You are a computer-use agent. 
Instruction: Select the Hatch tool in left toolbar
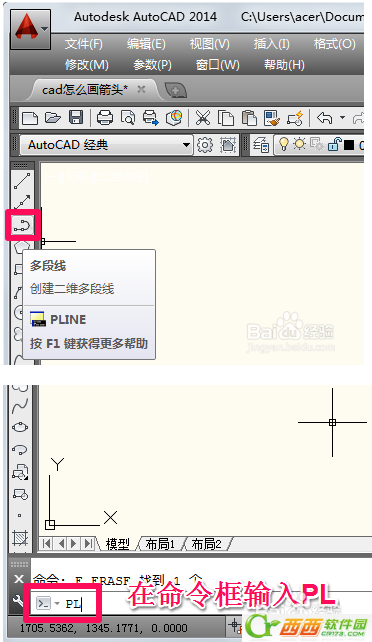(x=20, y=538)
